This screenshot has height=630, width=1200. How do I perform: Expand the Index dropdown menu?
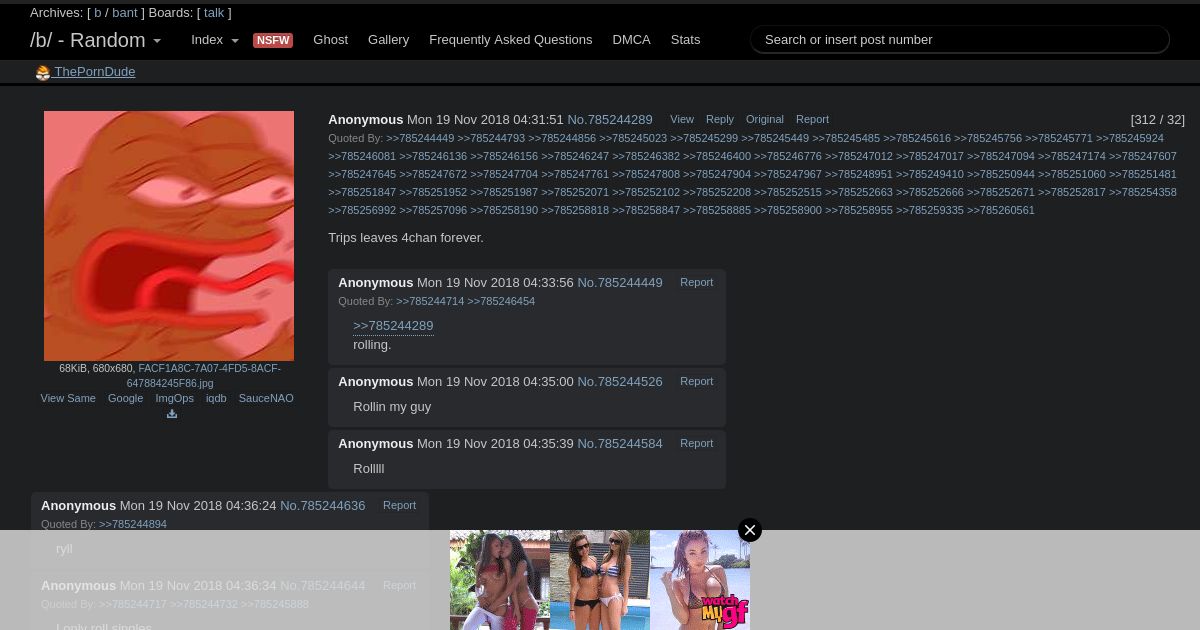(215, 40)
